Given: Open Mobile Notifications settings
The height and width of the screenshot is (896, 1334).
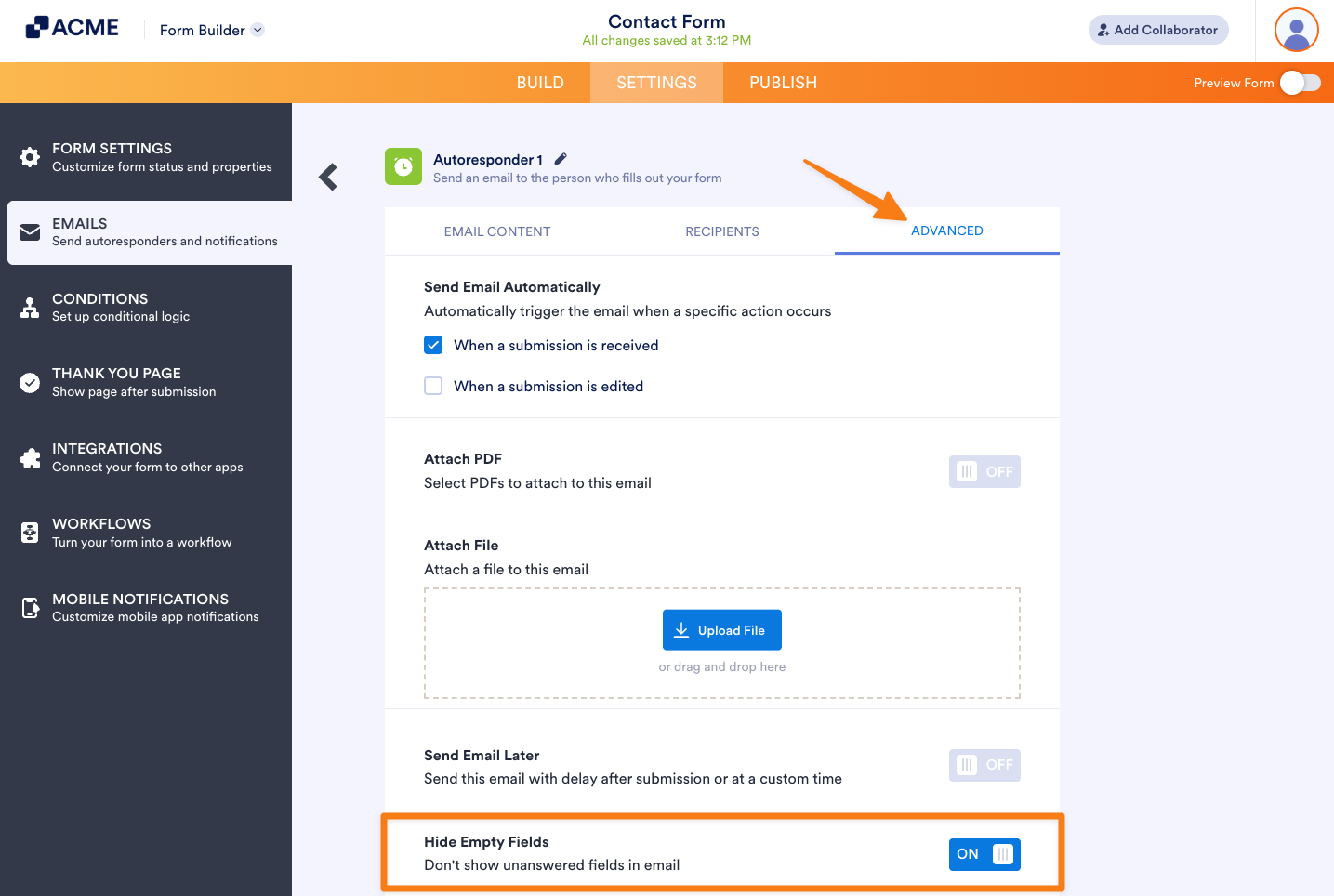Looking at the screenshot, I should click(30, 607).
